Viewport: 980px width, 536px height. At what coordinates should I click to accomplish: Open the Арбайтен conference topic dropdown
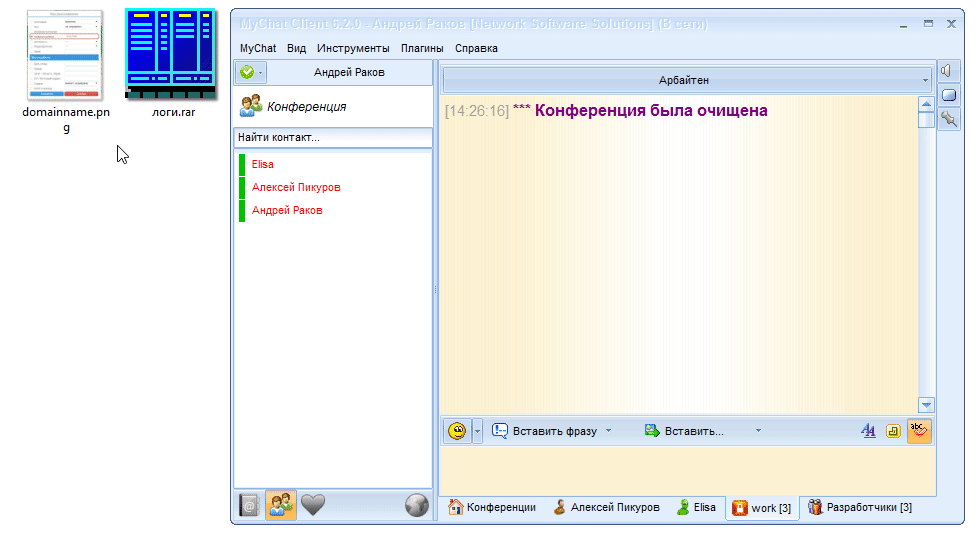coord(687,80)
